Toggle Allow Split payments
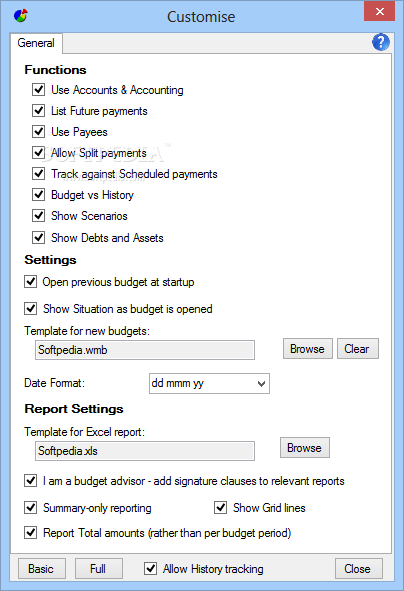 pos(38,153)
